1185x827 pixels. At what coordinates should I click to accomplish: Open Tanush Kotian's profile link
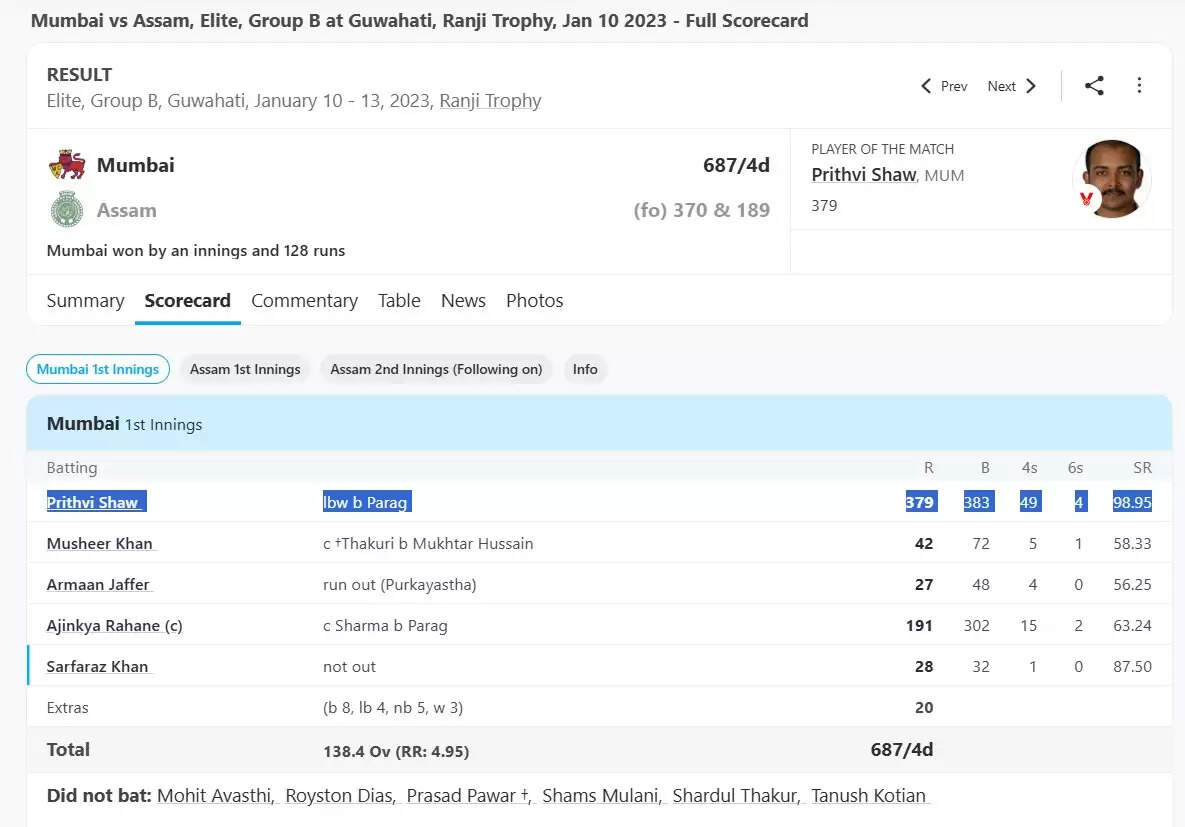(x=868, y=795)
